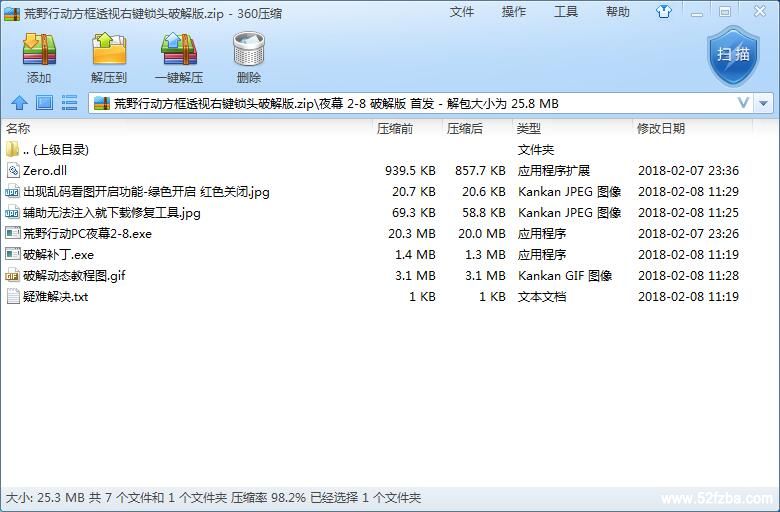Select 破解动态教程图.gif file name
Image resolution: width=780 pixels, height=512 pixels.
coord(74,276)
